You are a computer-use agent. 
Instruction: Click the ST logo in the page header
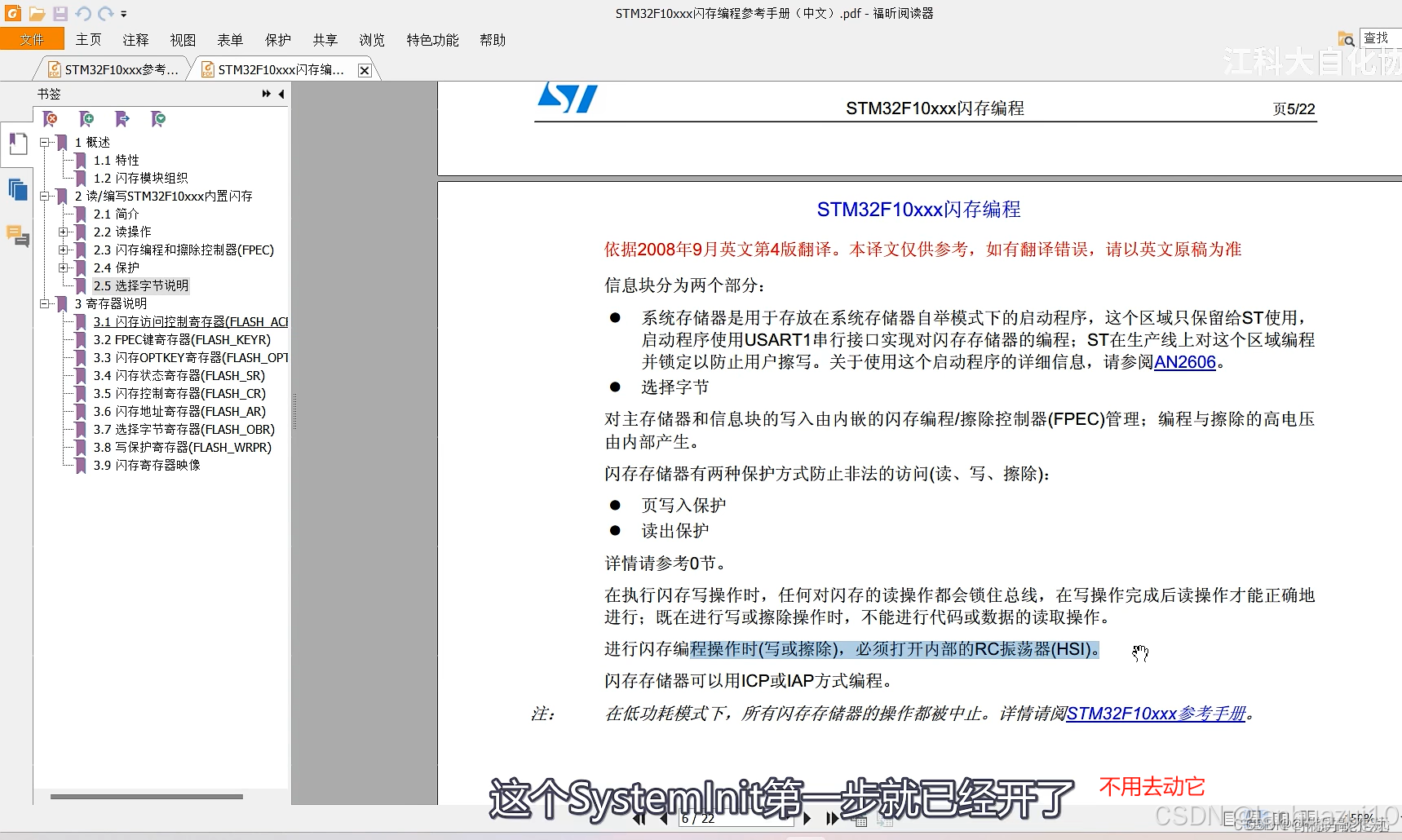[x=567, y=97]
